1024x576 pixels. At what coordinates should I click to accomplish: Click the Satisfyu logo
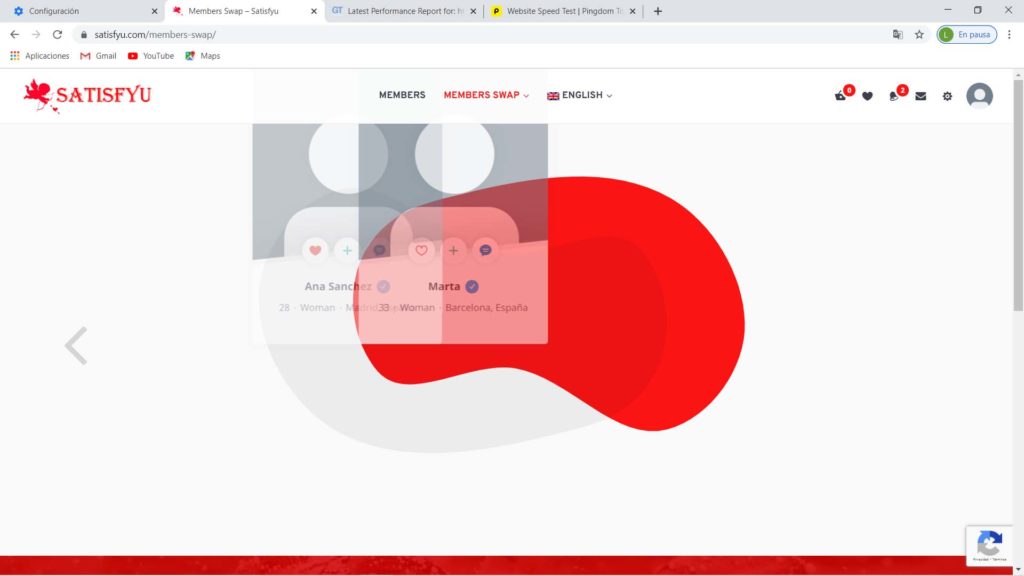[x=88, y=95]
